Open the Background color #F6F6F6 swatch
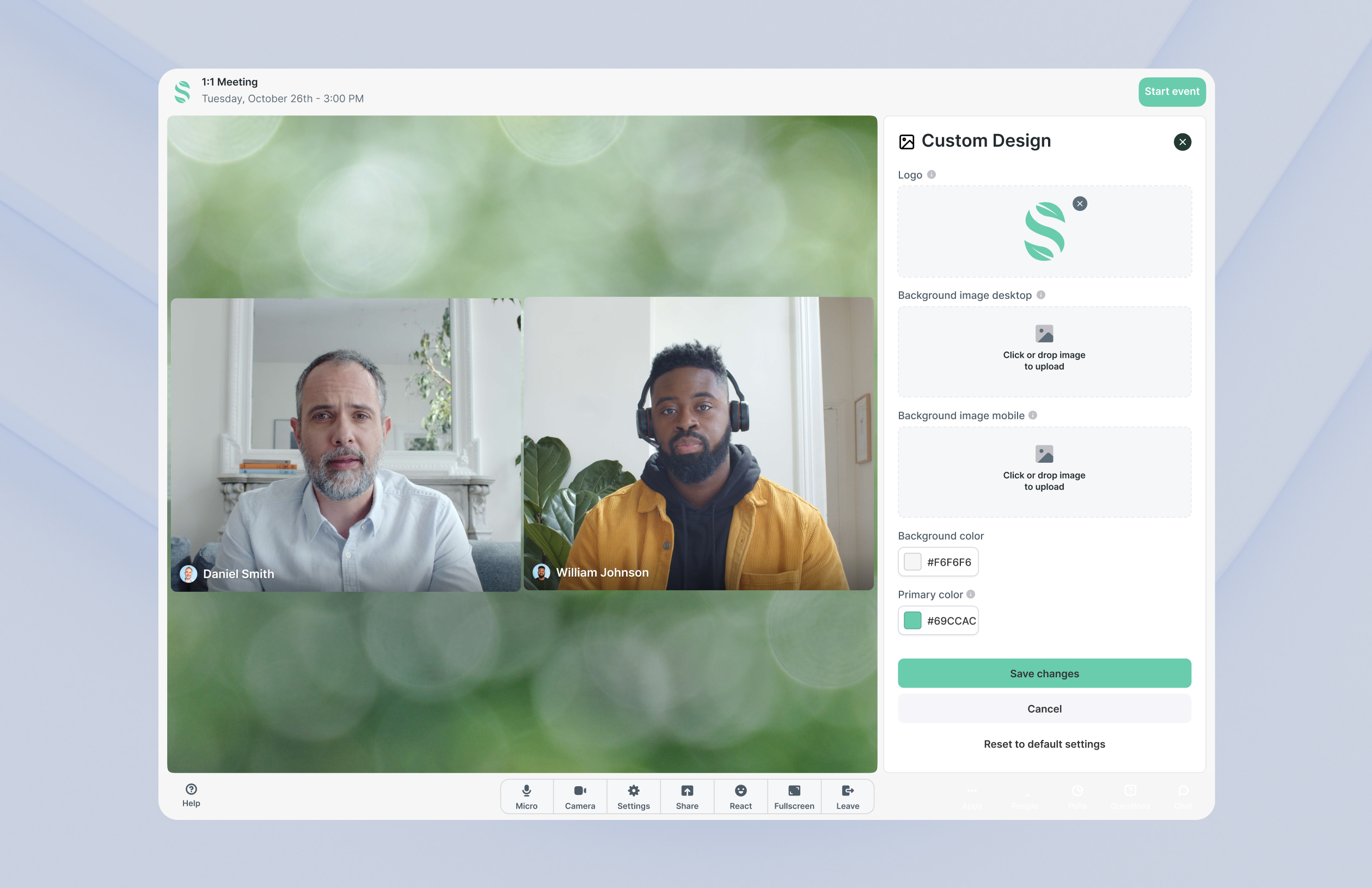The image size is (1372, 888). 912,562
